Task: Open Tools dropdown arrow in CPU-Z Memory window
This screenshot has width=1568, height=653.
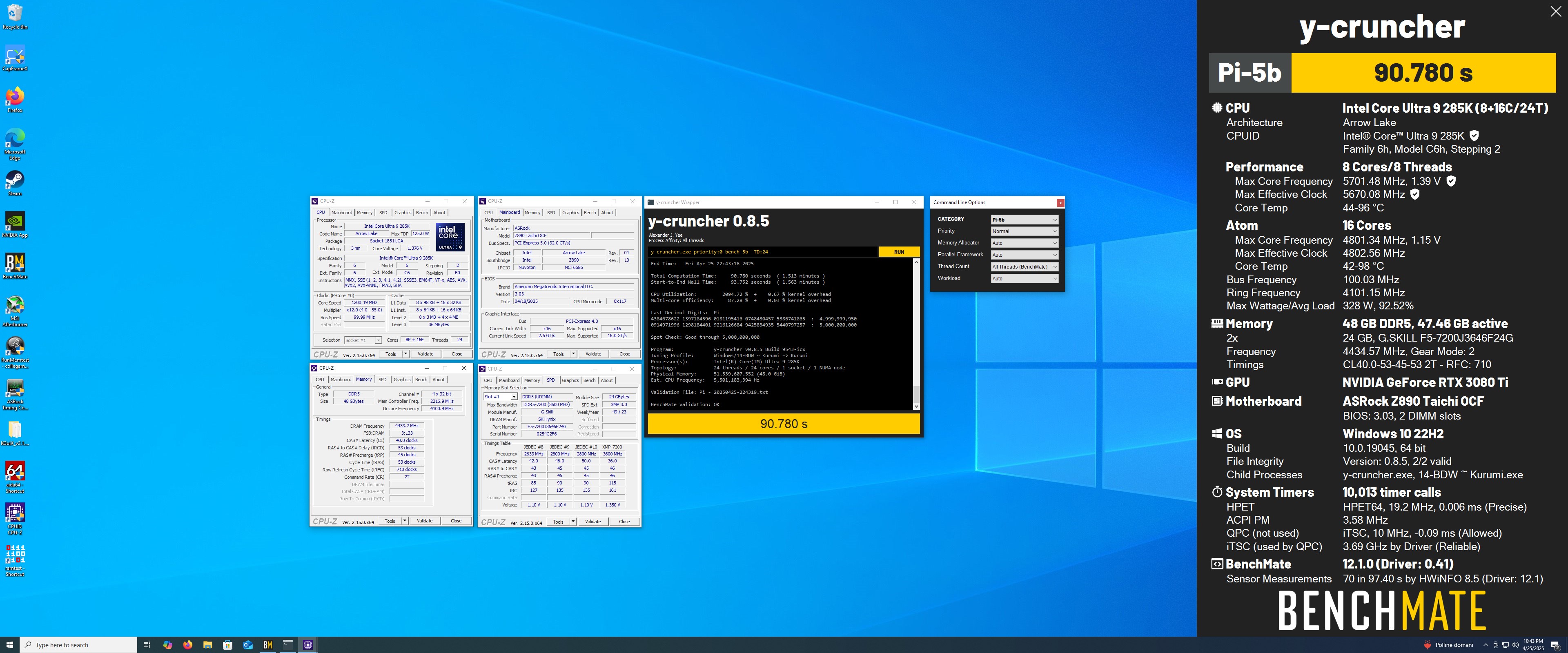Action: (405, 521)
